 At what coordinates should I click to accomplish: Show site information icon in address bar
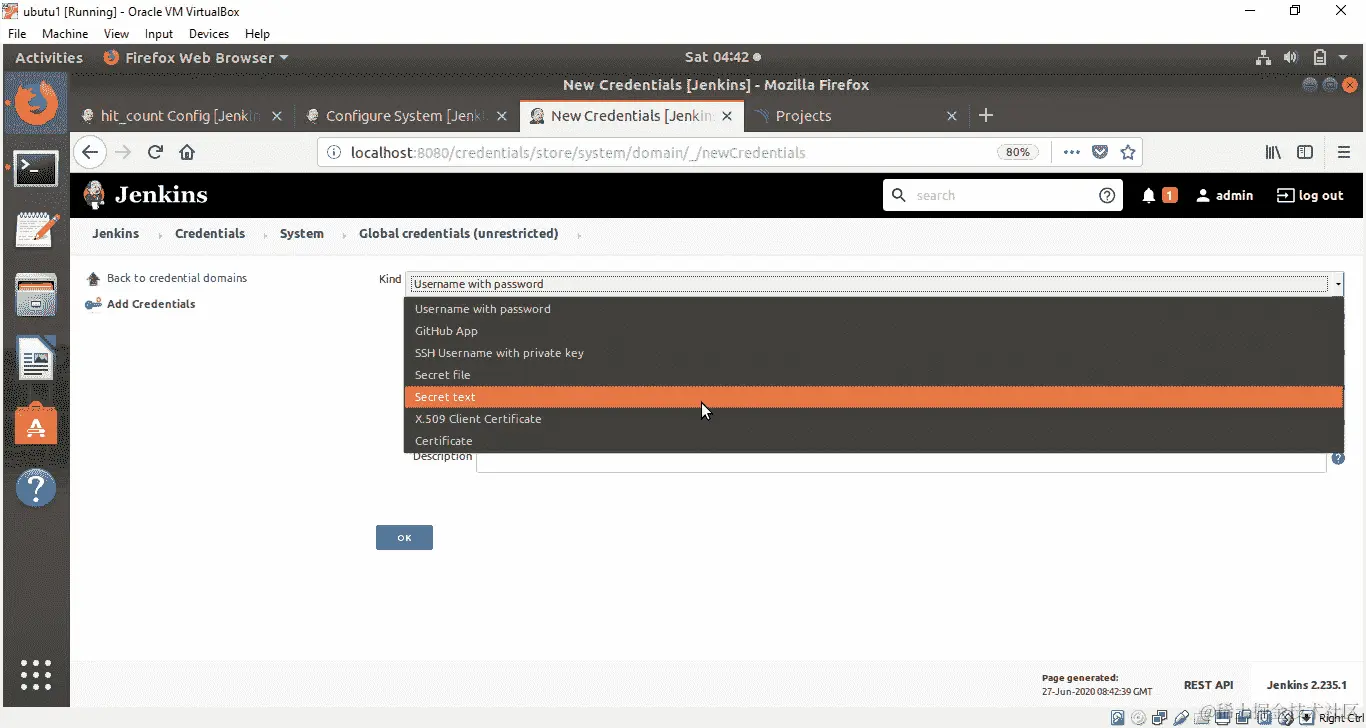pos(334,153)
